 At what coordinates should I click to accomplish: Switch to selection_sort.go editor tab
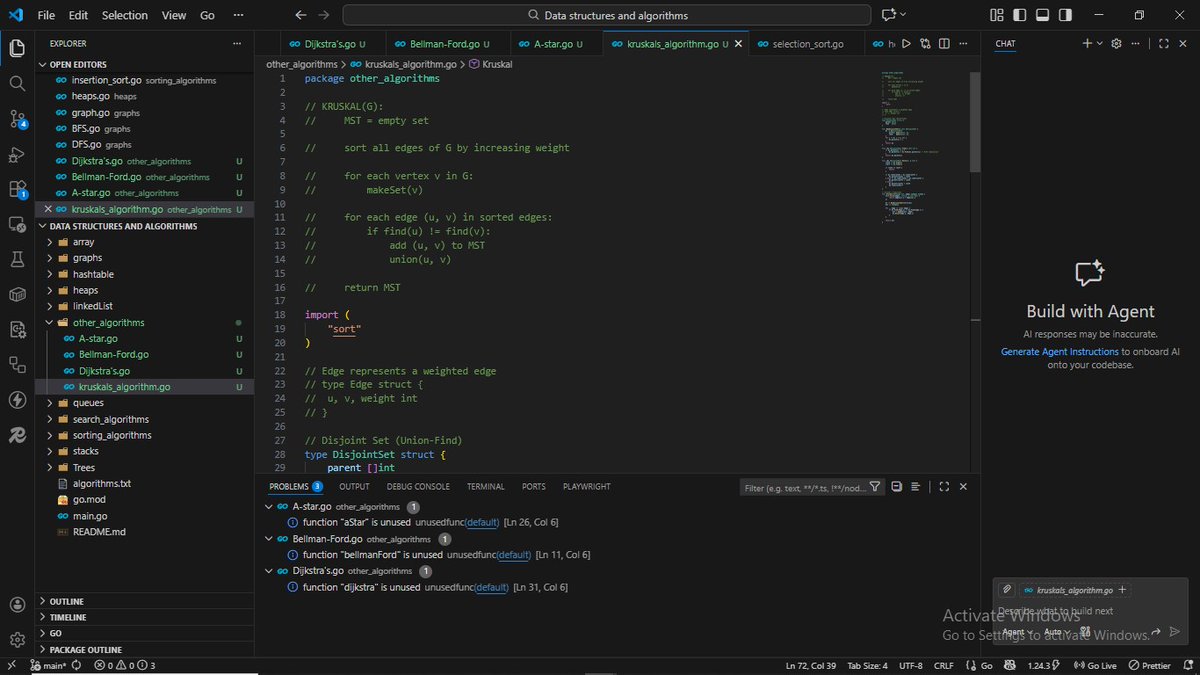[808, 44]
